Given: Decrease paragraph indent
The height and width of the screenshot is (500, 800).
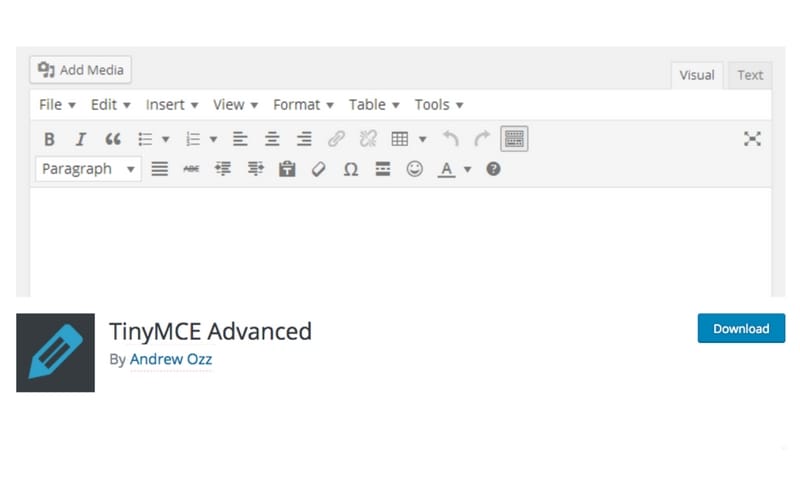Looking at the screenshot, I should pos(223,169).
